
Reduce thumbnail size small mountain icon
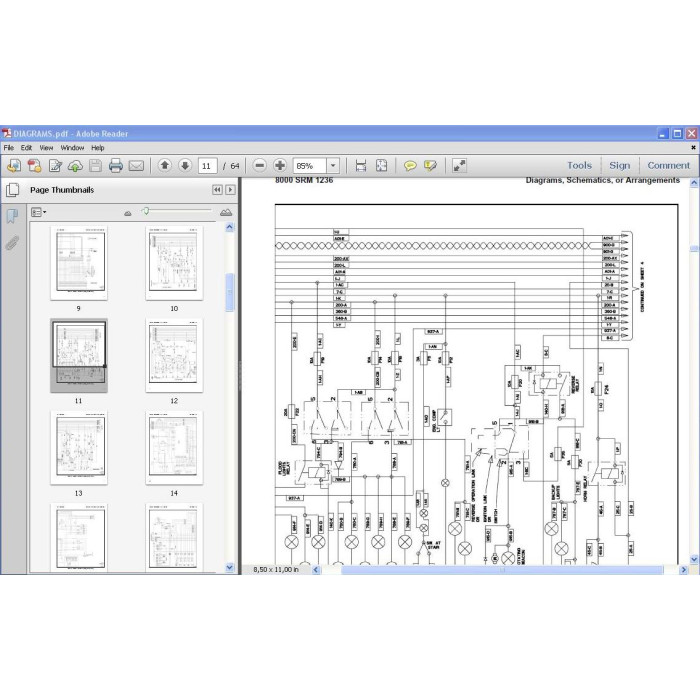(x=128, y=213)
